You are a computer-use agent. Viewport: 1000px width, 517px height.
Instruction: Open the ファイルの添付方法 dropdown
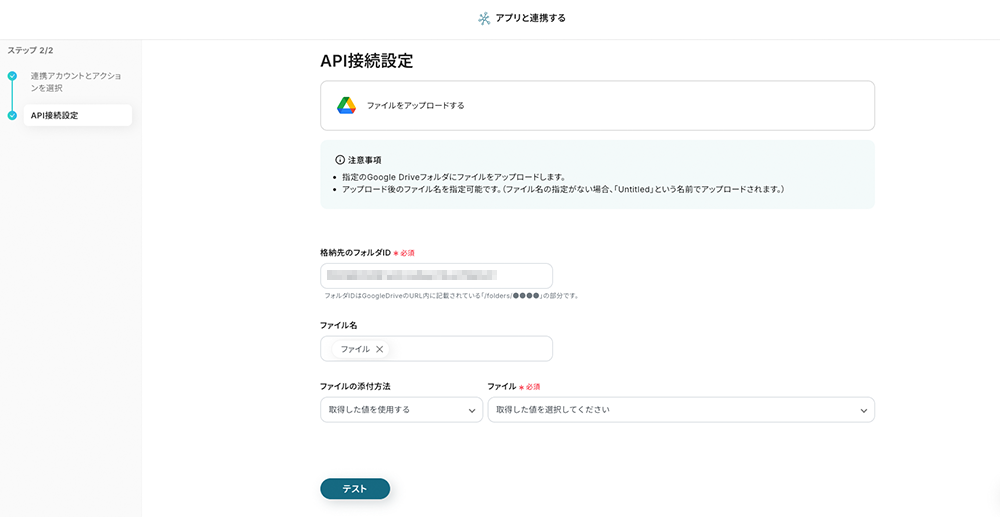pyautogui.click(x=401, y=410)
